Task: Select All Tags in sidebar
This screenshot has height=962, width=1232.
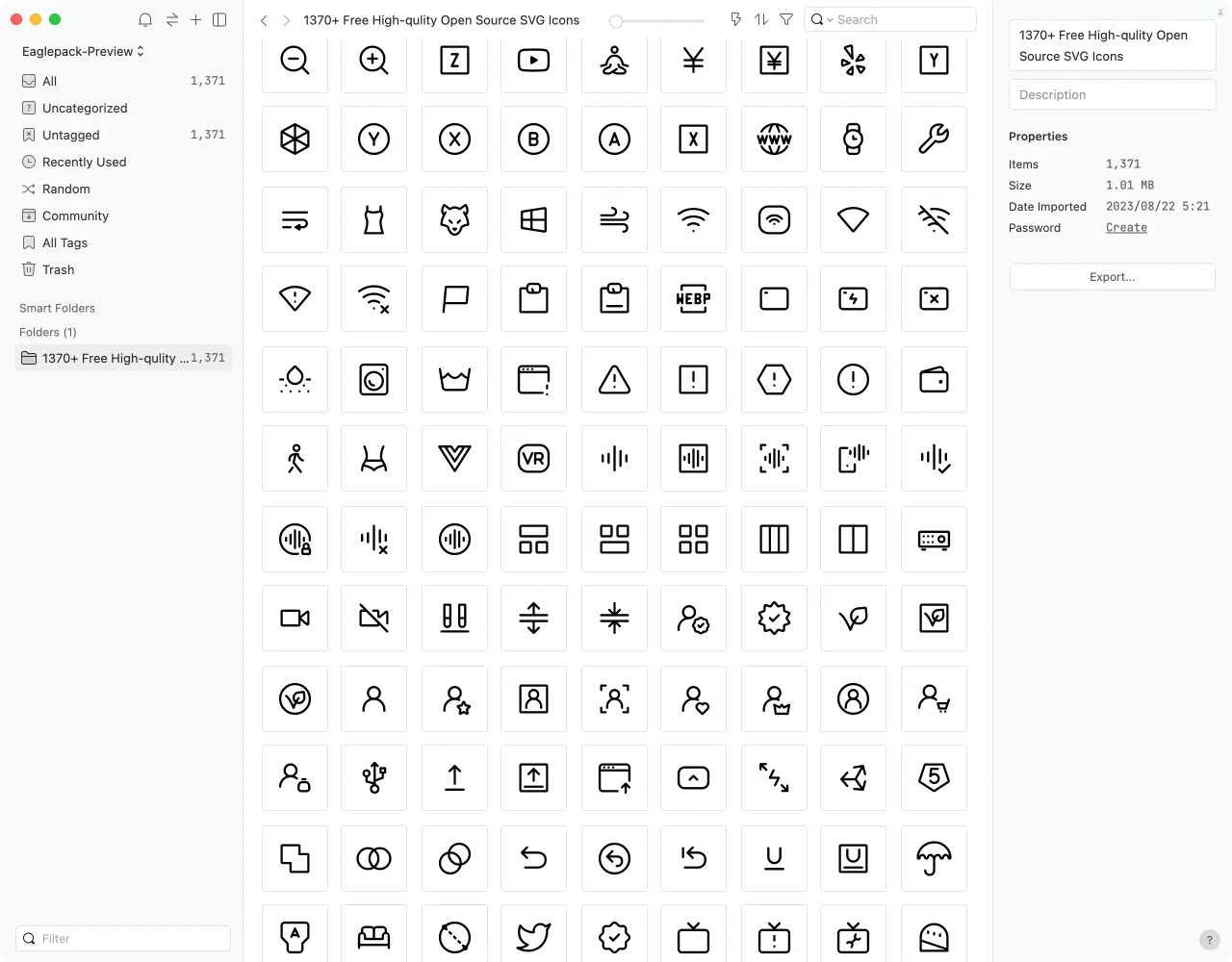Action: [x=64, y=242]
